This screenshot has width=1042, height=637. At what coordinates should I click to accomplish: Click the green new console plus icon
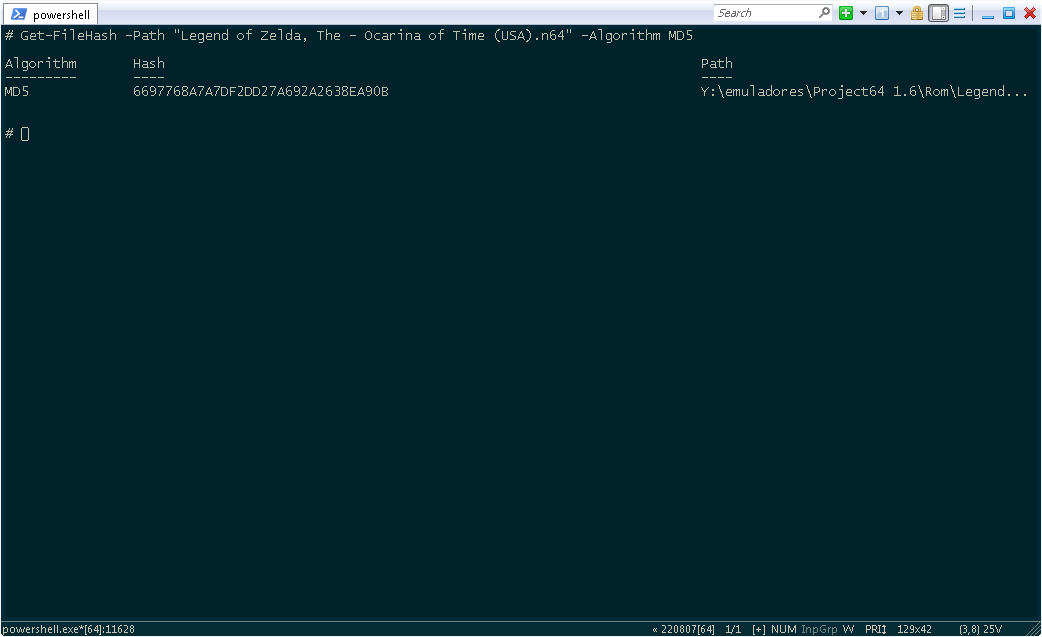(x=845, y=13)
